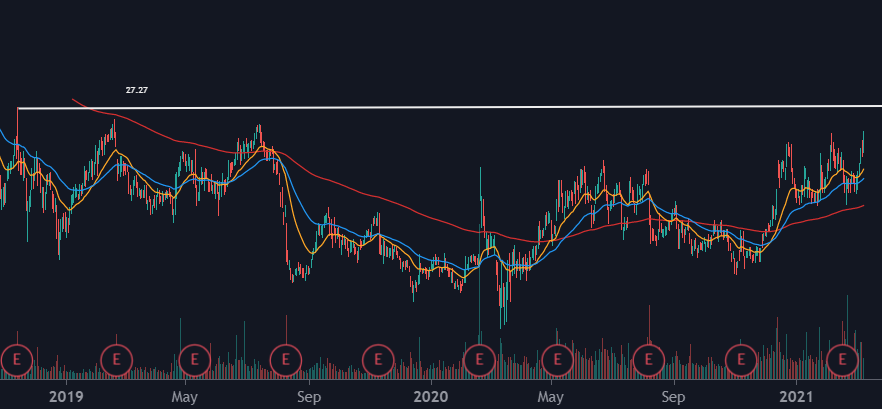Click the Sep label before 2021
This screenshot has width=882, height=409.
(673, 398)
